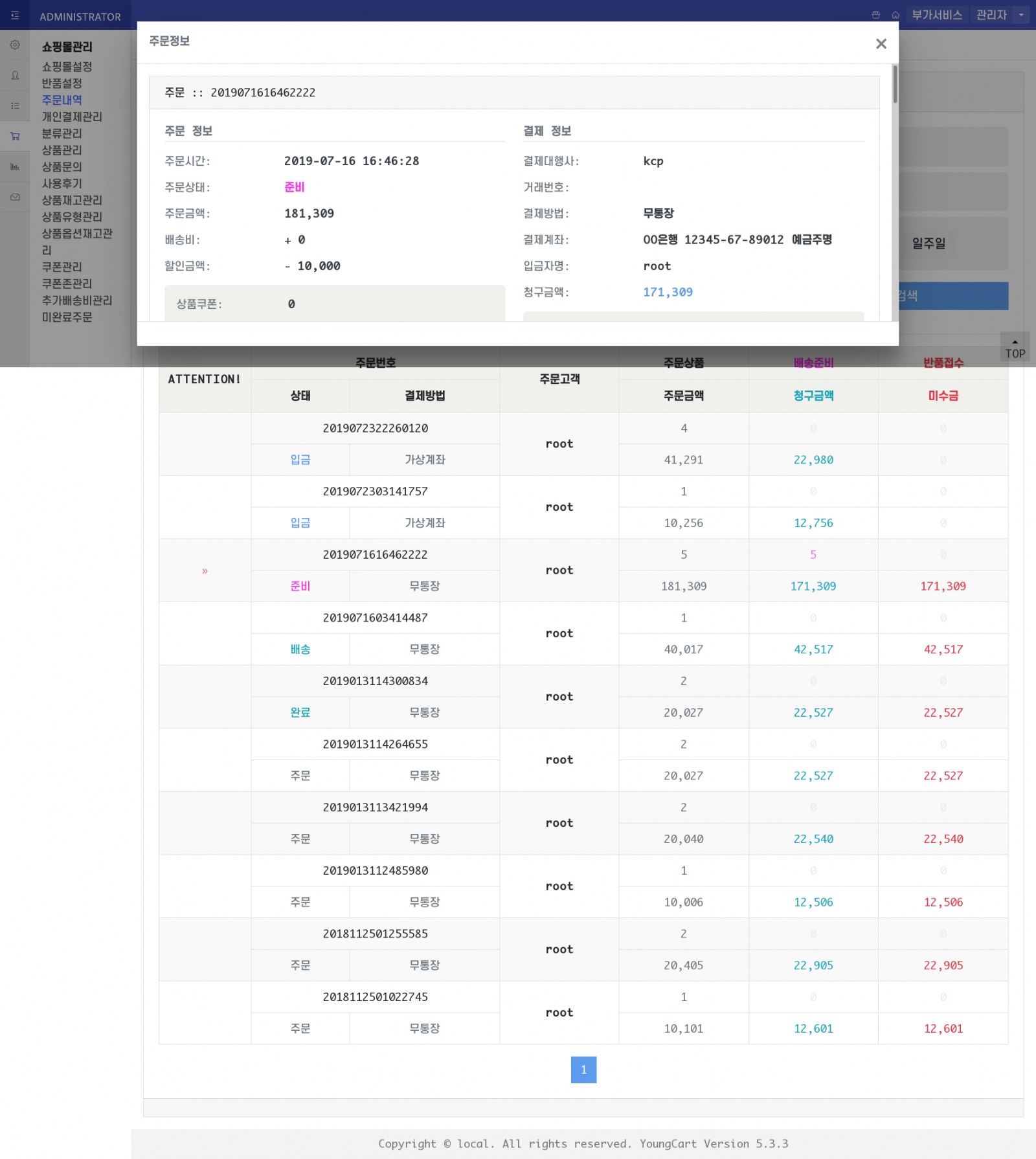Screen dimensions: 1036x1159
Task: Go to the shop storefront icon
Action: (875, 15)
